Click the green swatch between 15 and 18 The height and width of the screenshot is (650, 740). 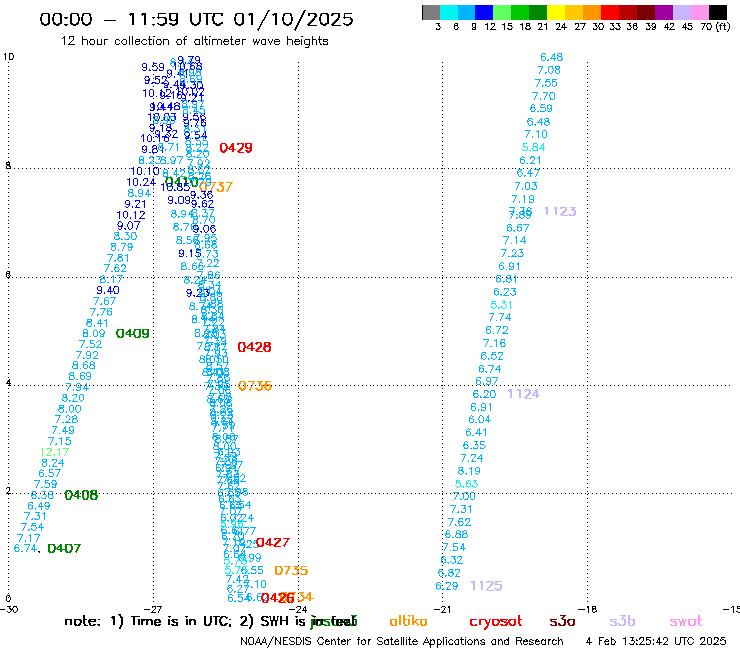520,12
